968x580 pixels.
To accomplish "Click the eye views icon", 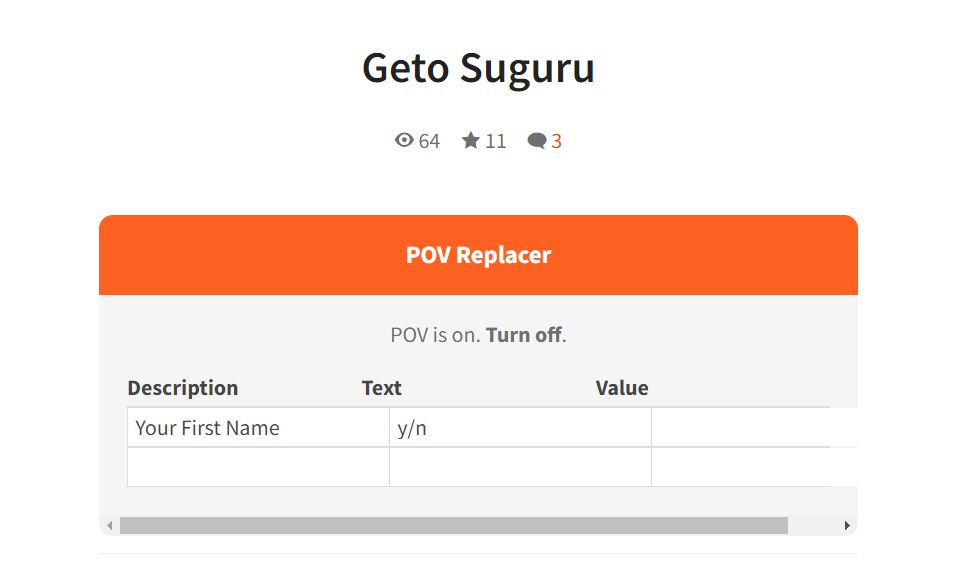I will pyautogui.click(x=404, y=140).
